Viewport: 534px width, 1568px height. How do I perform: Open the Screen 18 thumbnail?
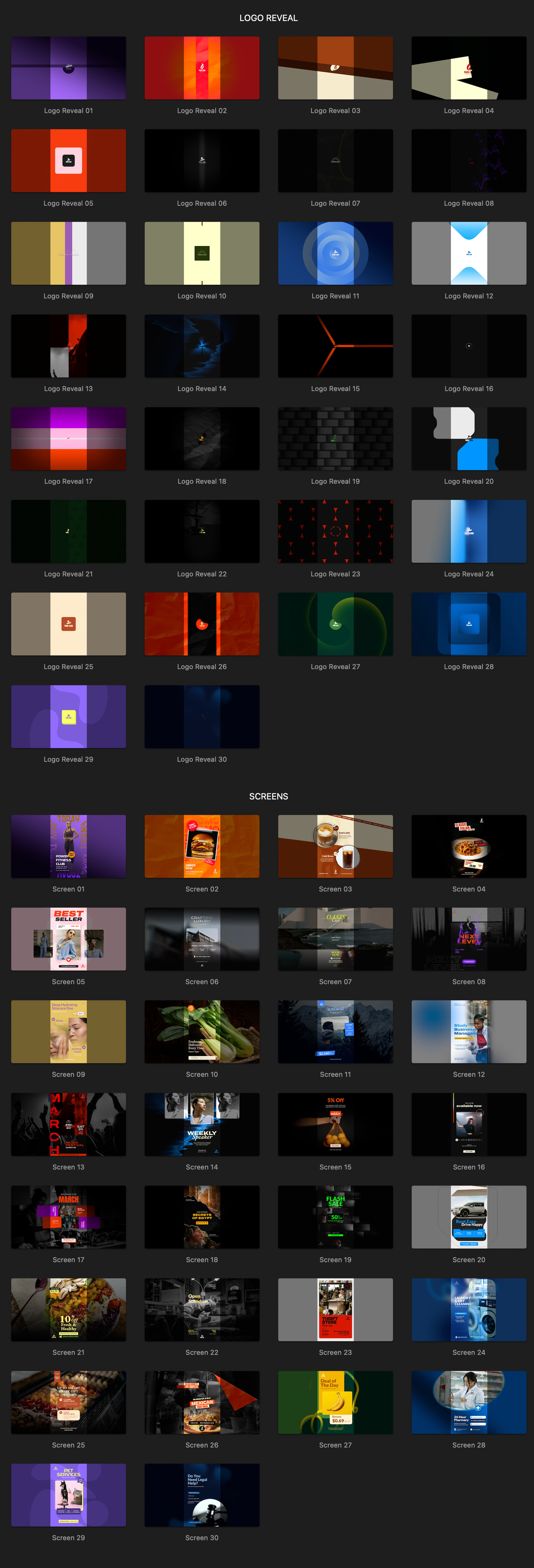pos(201,1217)
